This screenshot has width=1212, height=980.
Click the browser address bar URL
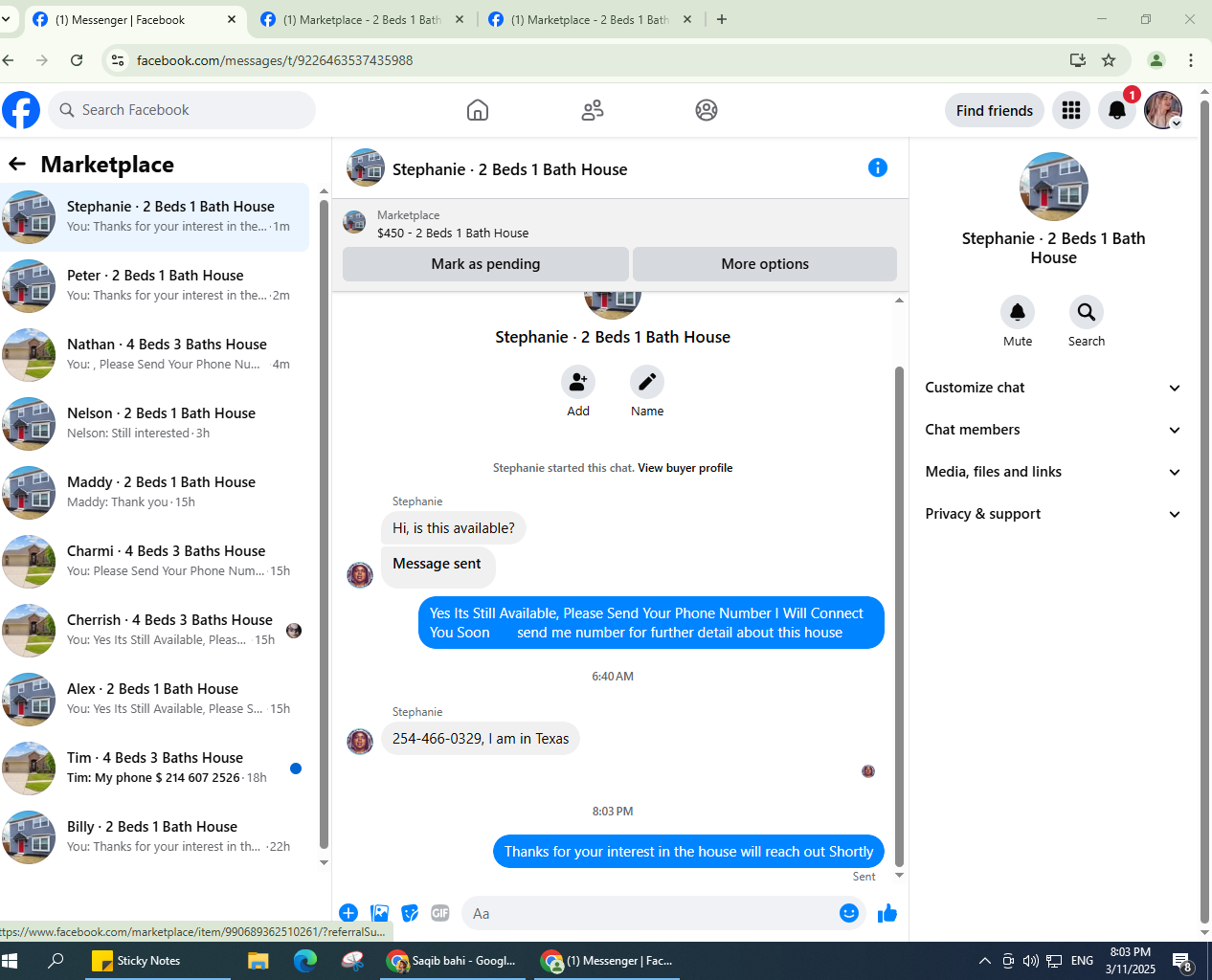[275, 60]
